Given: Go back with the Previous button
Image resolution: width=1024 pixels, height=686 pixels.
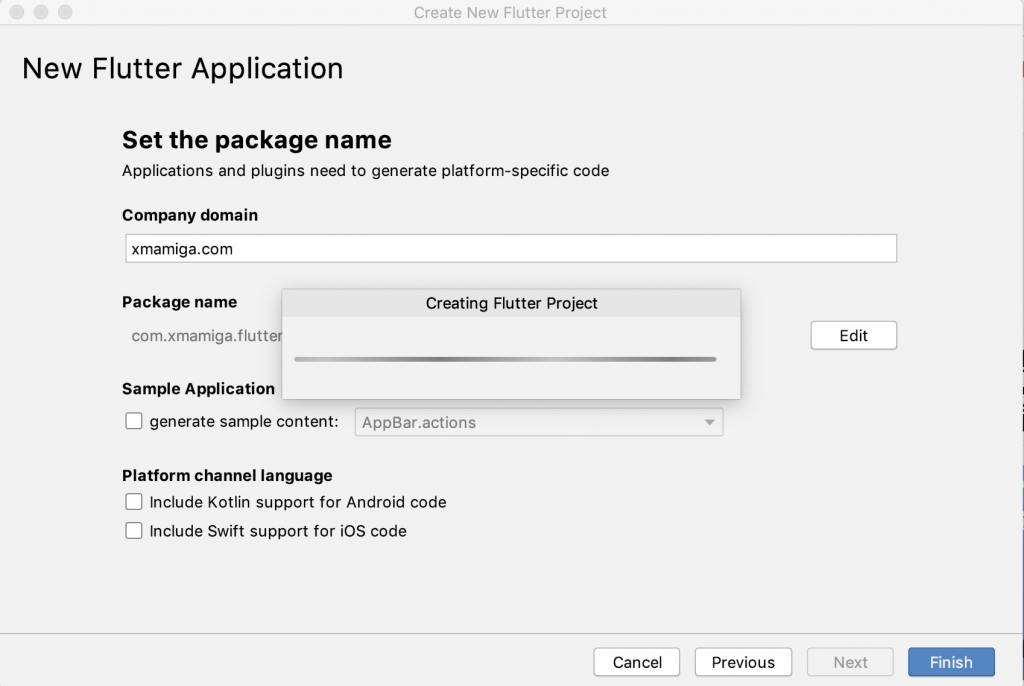Looking at the screenshot, I should point(743,662).
